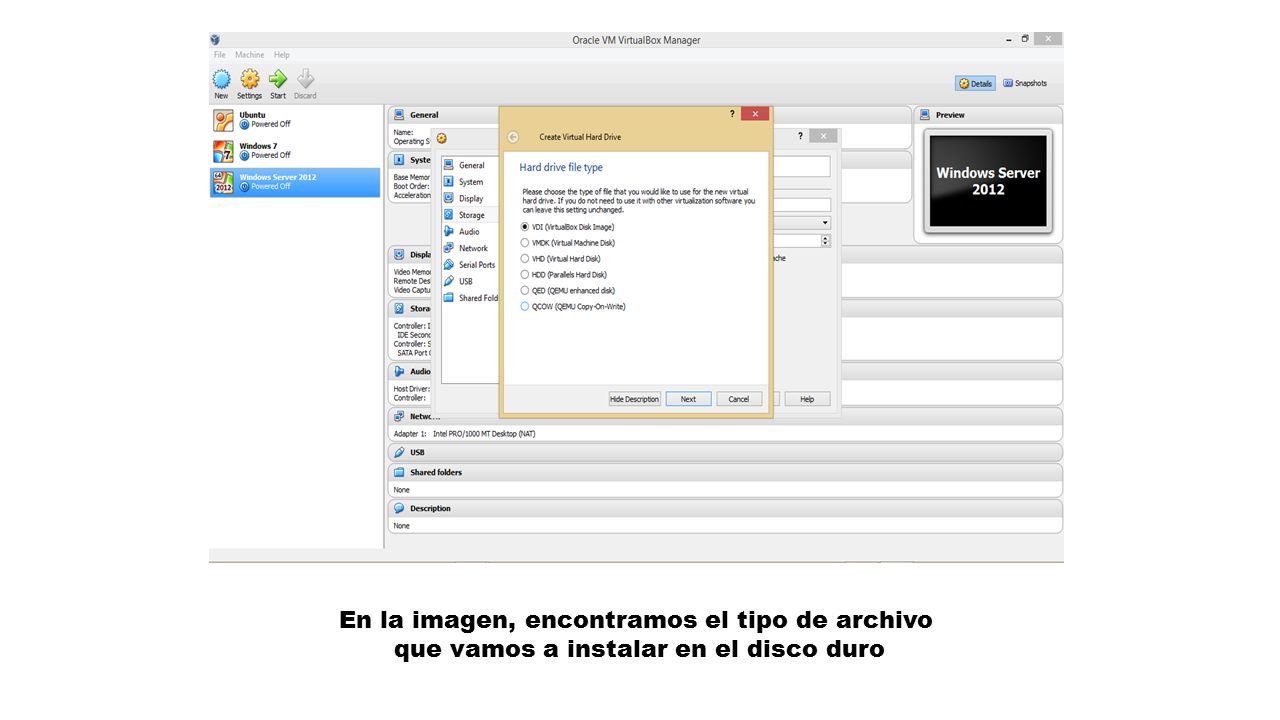Click the greyed Discard toolbar icon

[305, 79]
